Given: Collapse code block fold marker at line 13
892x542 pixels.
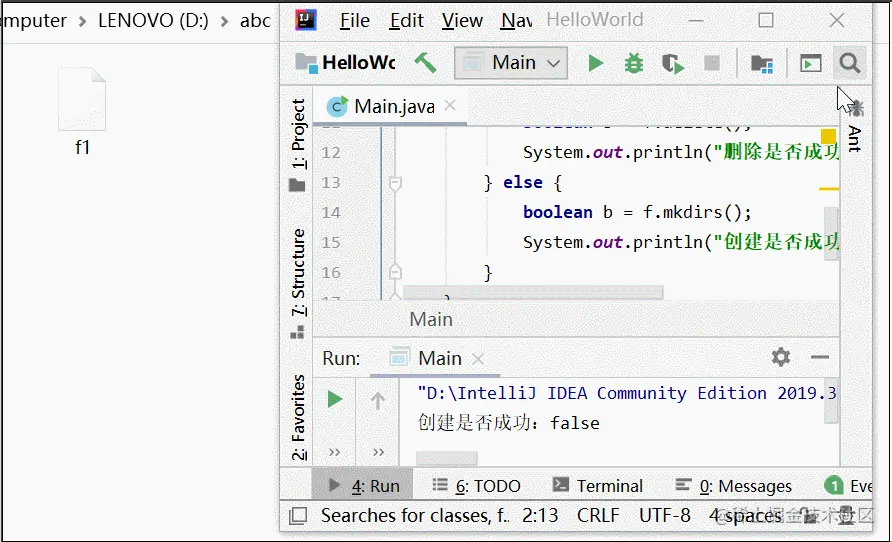Looking at the screenshot, I should point(395,183).
